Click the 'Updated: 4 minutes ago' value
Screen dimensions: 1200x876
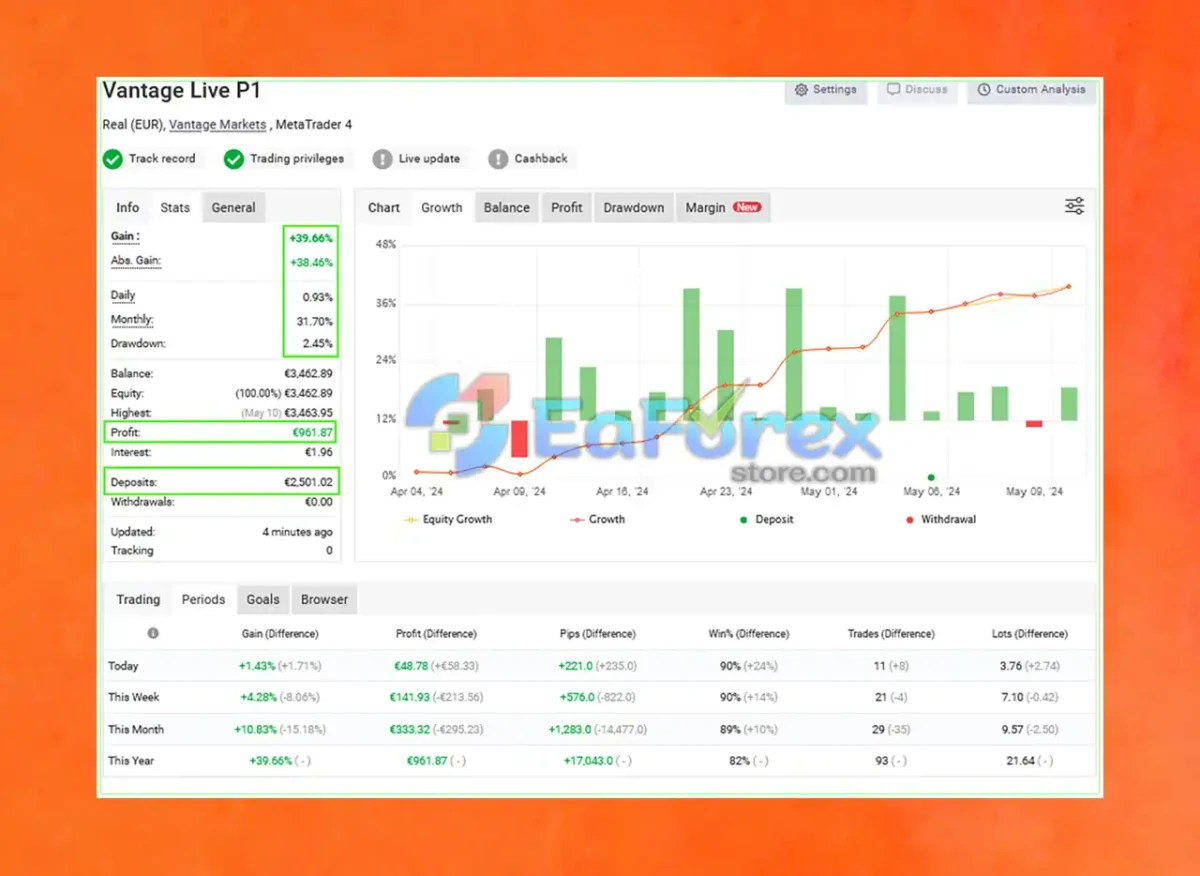298,532
